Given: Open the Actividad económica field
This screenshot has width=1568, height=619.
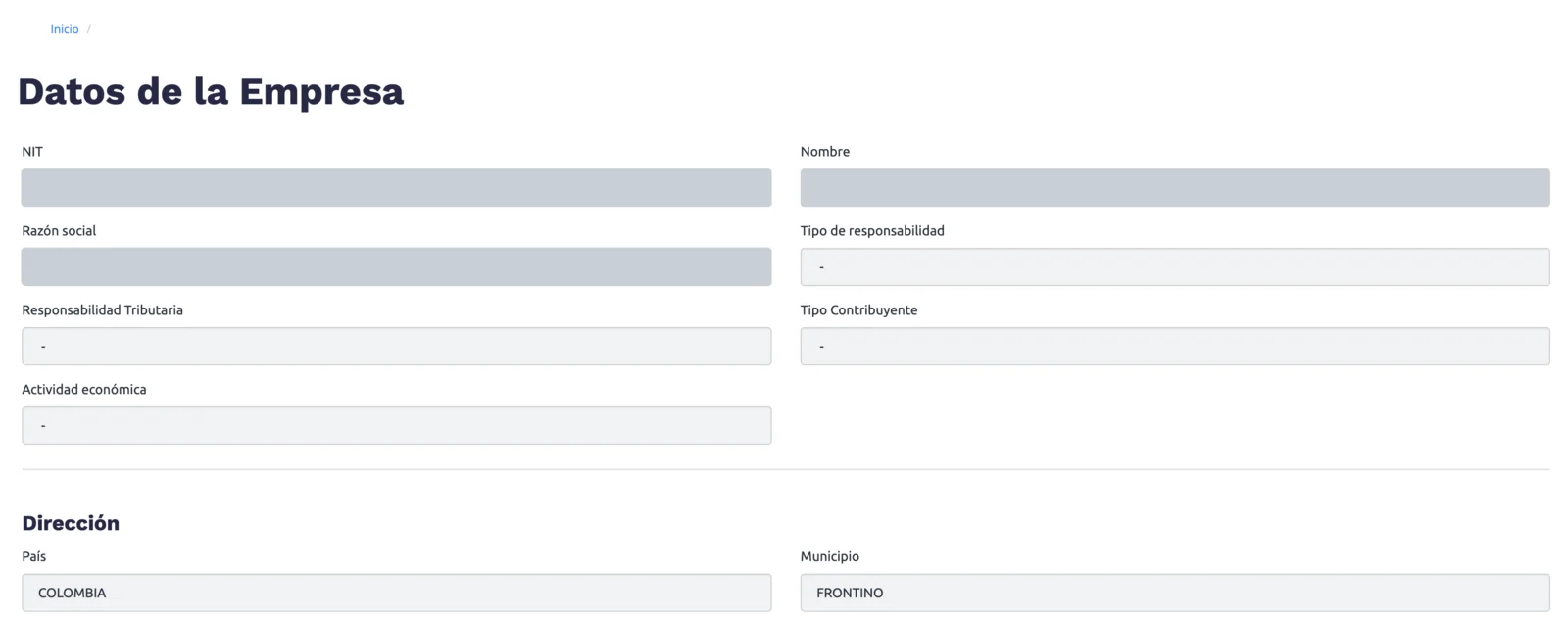Looking at the screenshot, I should pyautogui.click(x=396, y=425).
